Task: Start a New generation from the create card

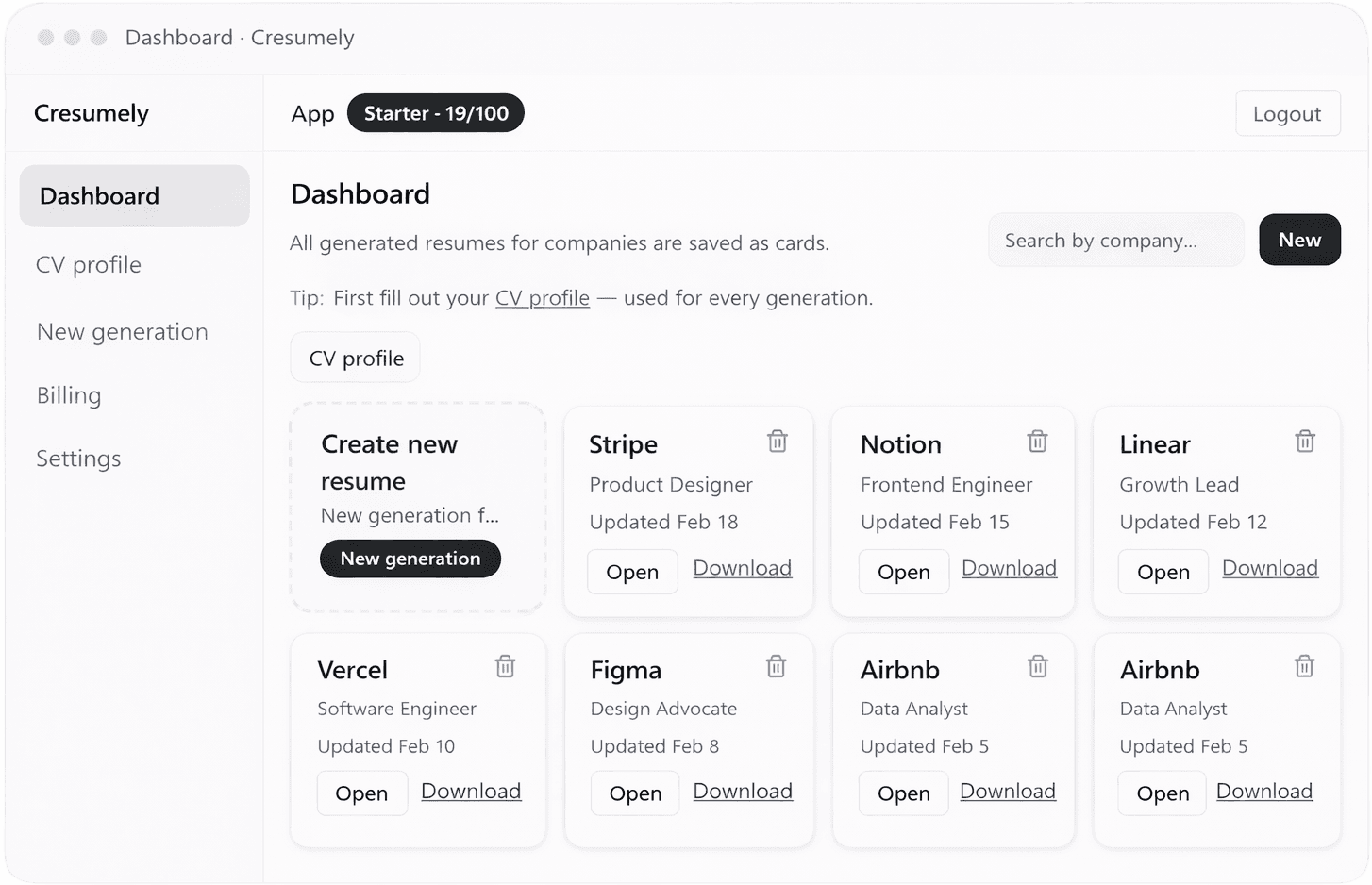Action: pos(410,559)
